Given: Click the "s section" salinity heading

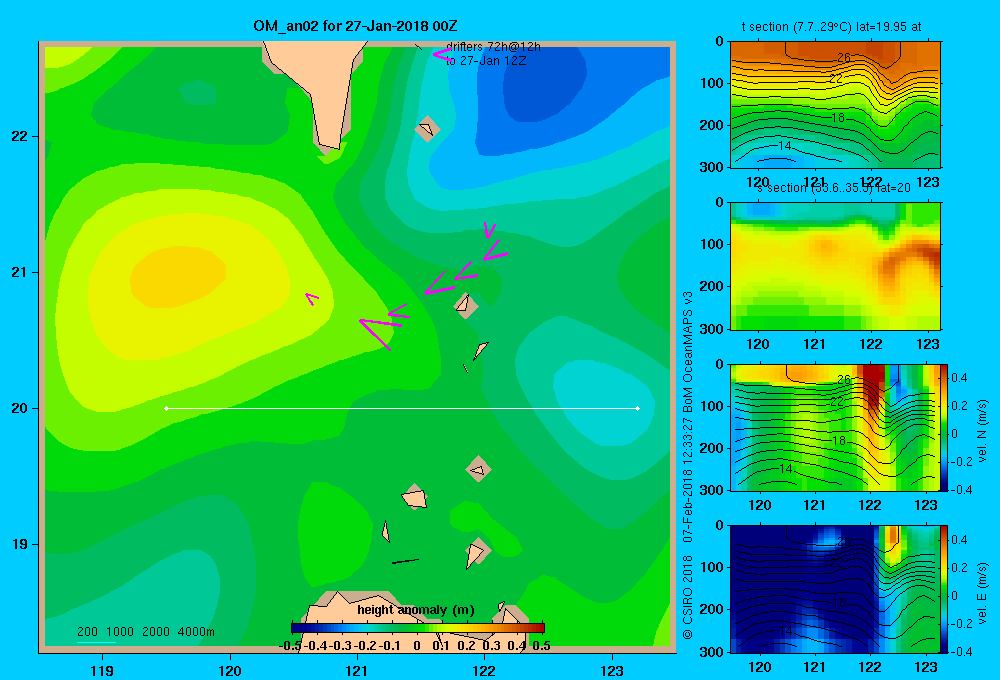Looking at the screenshot, I should pyautogui.click(x=833, y=188).
